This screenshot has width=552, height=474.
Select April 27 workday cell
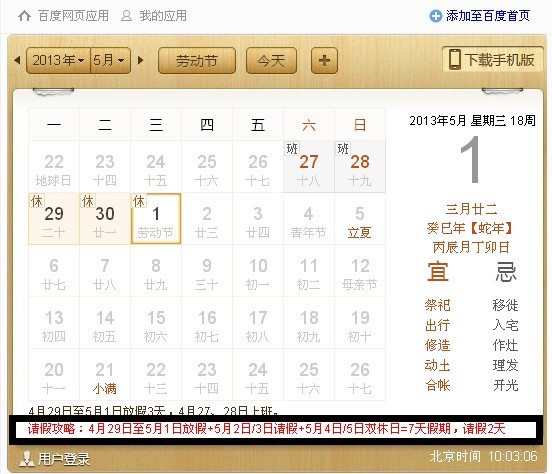point(309,167)
